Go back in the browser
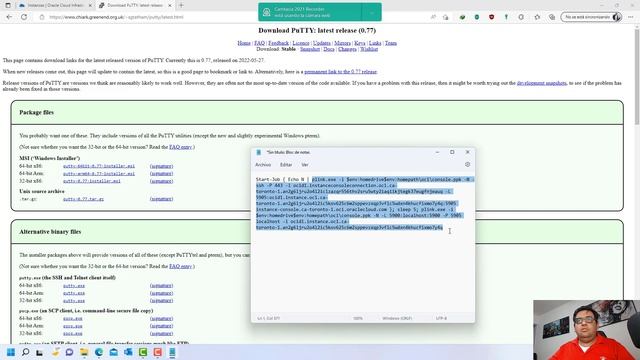The width and height of the screenshot is (640, 360). (x=9, y=17)
